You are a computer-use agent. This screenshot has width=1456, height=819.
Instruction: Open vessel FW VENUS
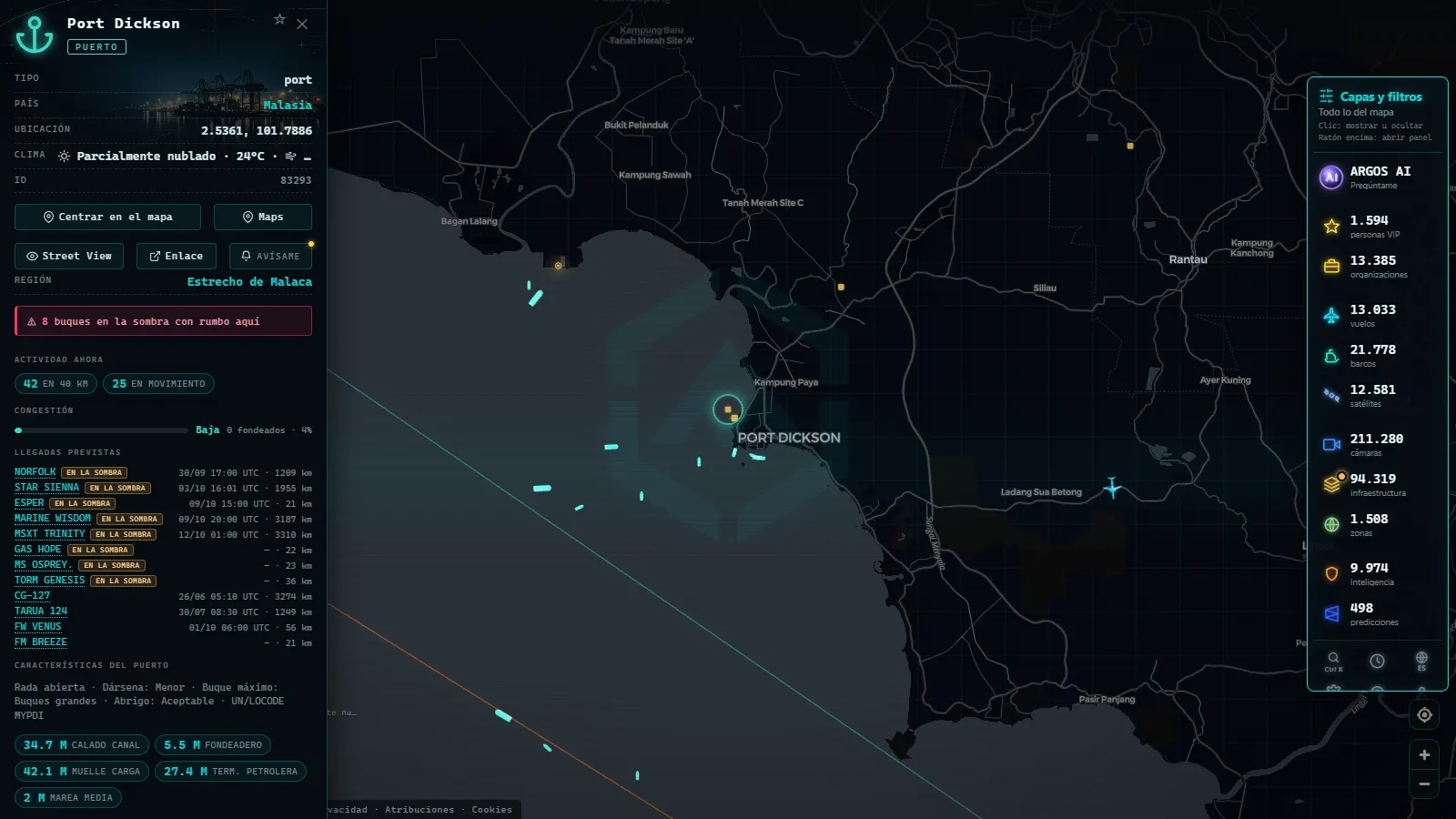pyautogui.click(x=38, y=627)
